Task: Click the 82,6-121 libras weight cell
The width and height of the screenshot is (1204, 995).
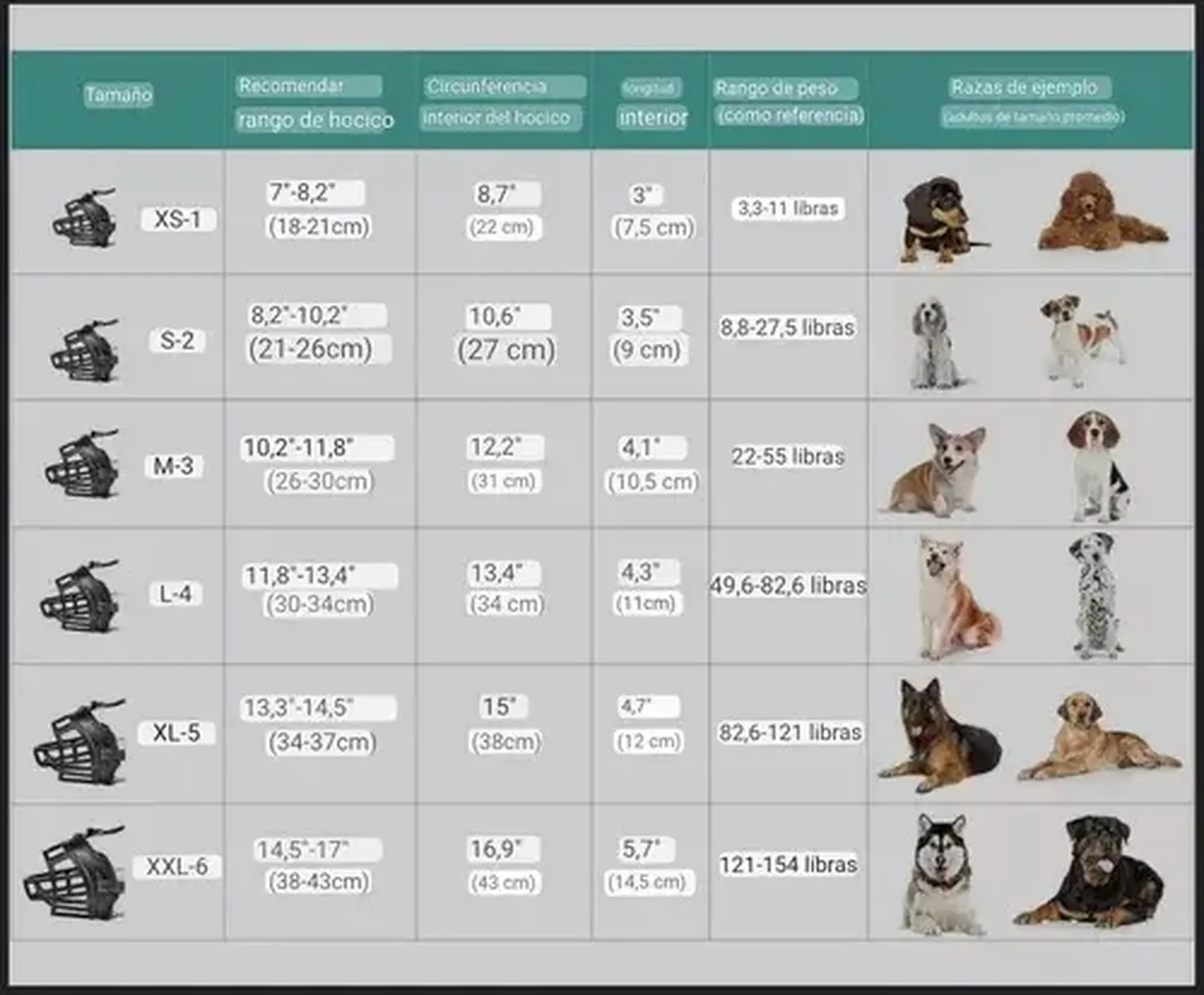Action: 790,732
